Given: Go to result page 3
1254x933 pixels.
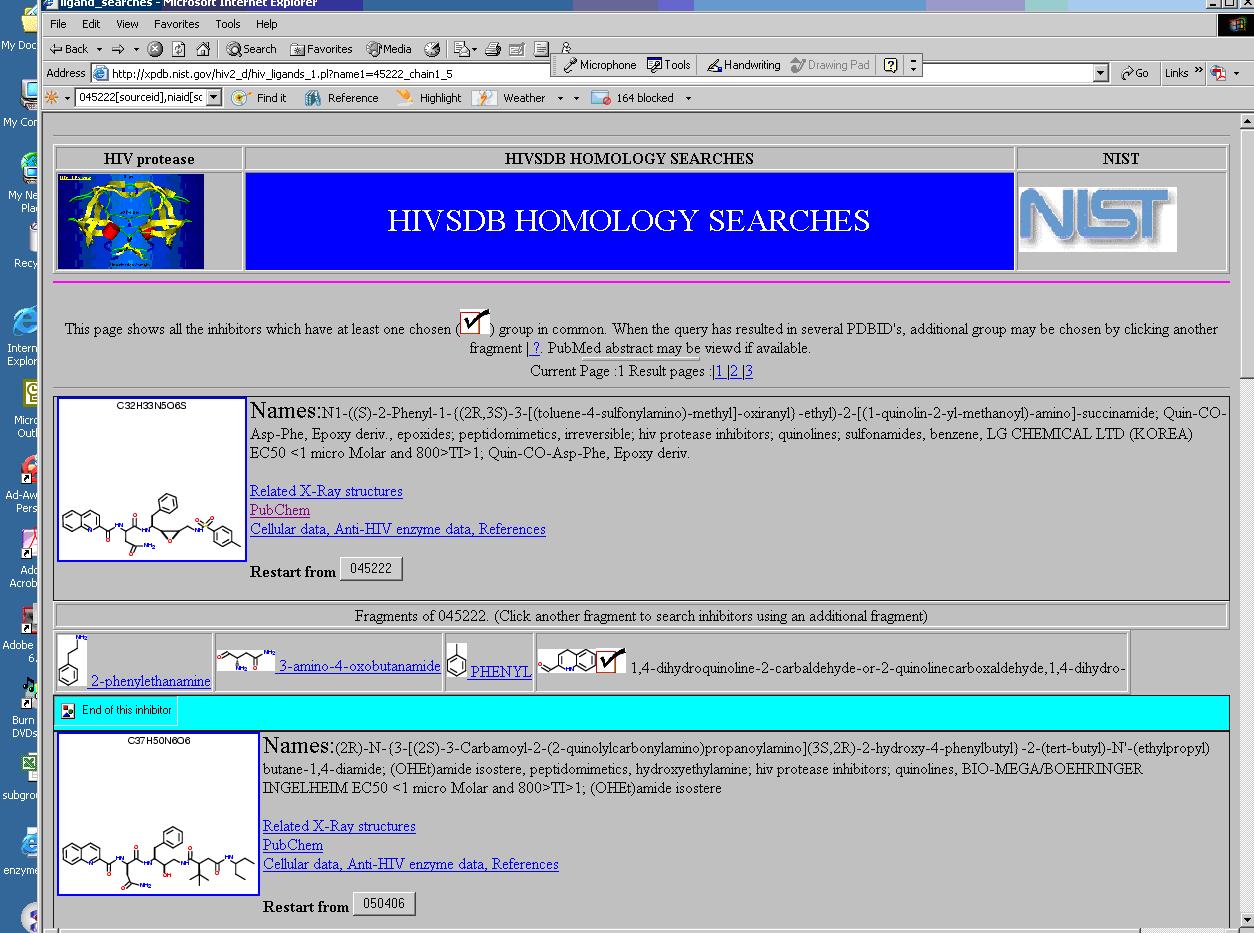Looking at the screenshot, I should [748, 371].
